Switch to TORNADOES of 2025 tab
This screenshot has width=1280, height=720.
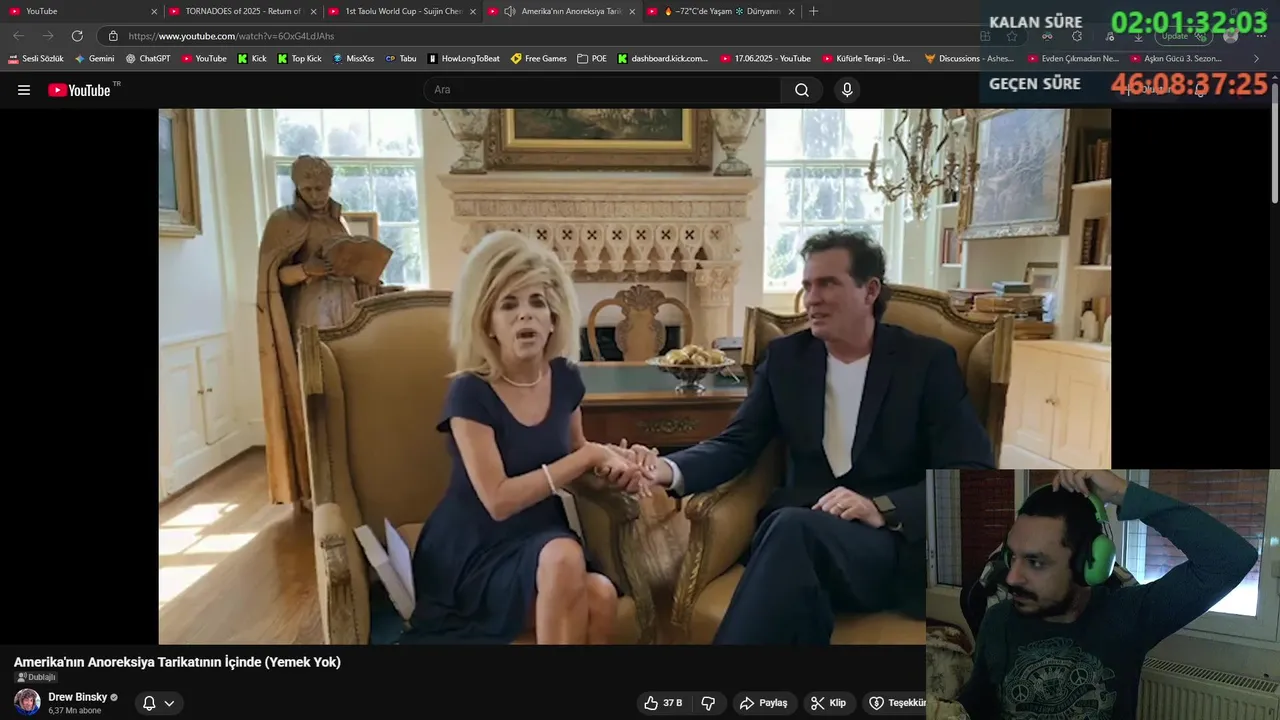point(244,11)
